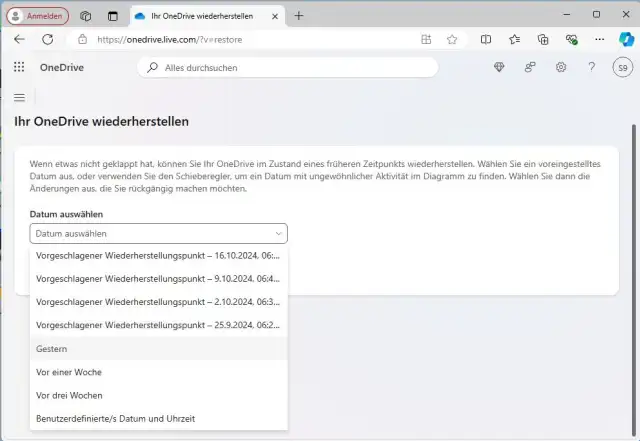Click the Anmelden profile button
This screenshot has height=441, width=640.
38,16
